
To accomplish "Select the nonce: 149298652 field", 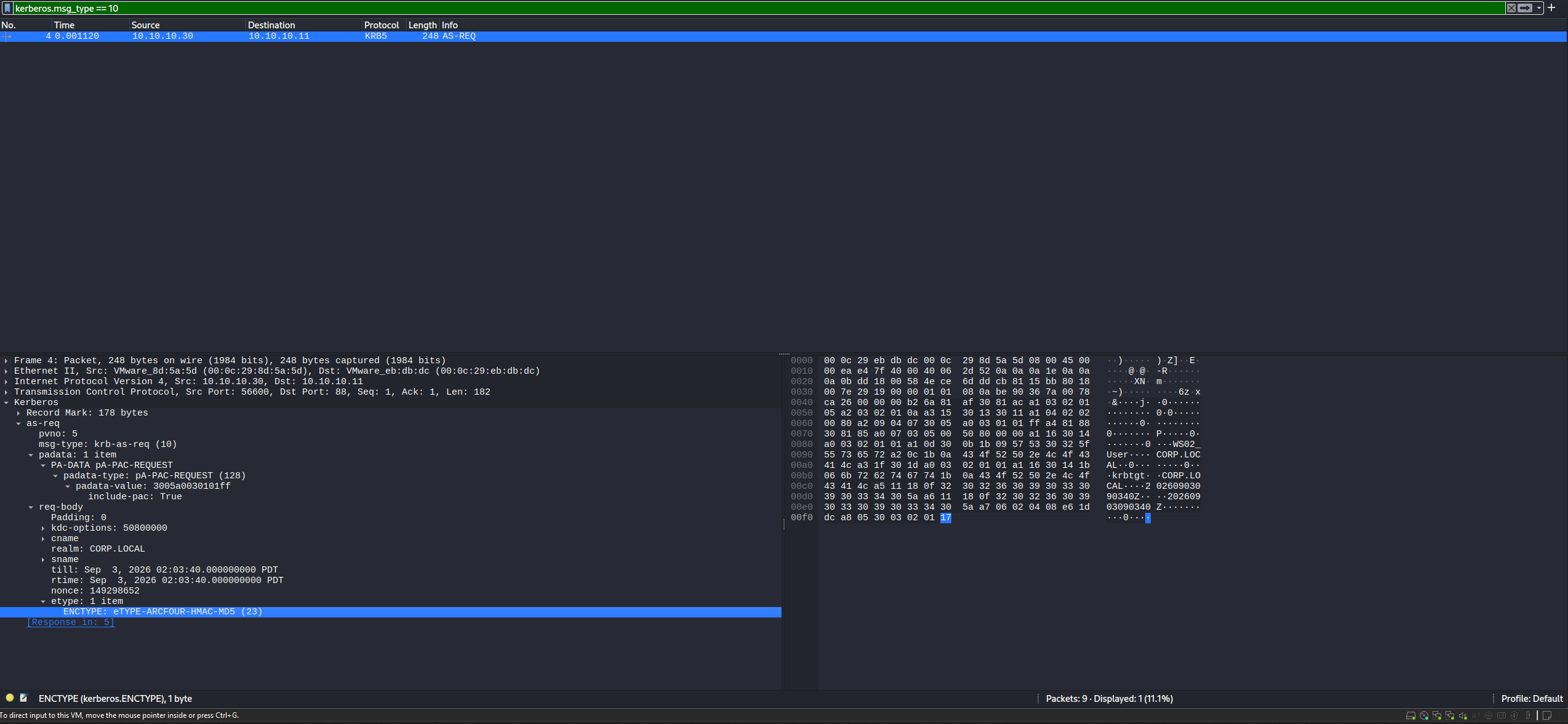I will tap(95, 591).
